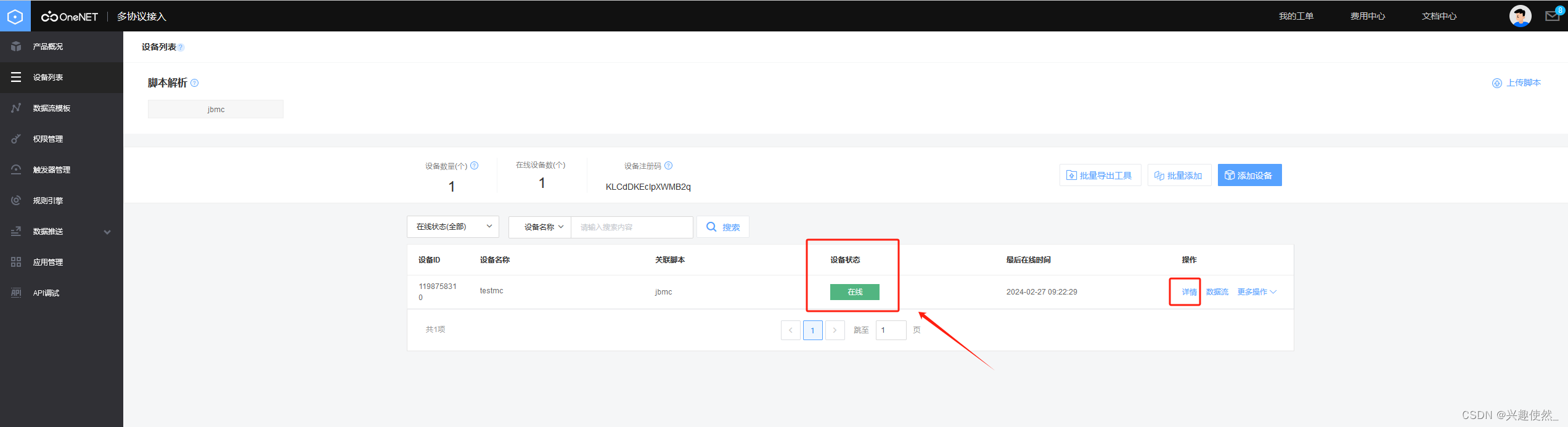Click the help icon beside 设备注册码
The width and height of the screenshot is (1568, 427).
click(x=669, y=166)
